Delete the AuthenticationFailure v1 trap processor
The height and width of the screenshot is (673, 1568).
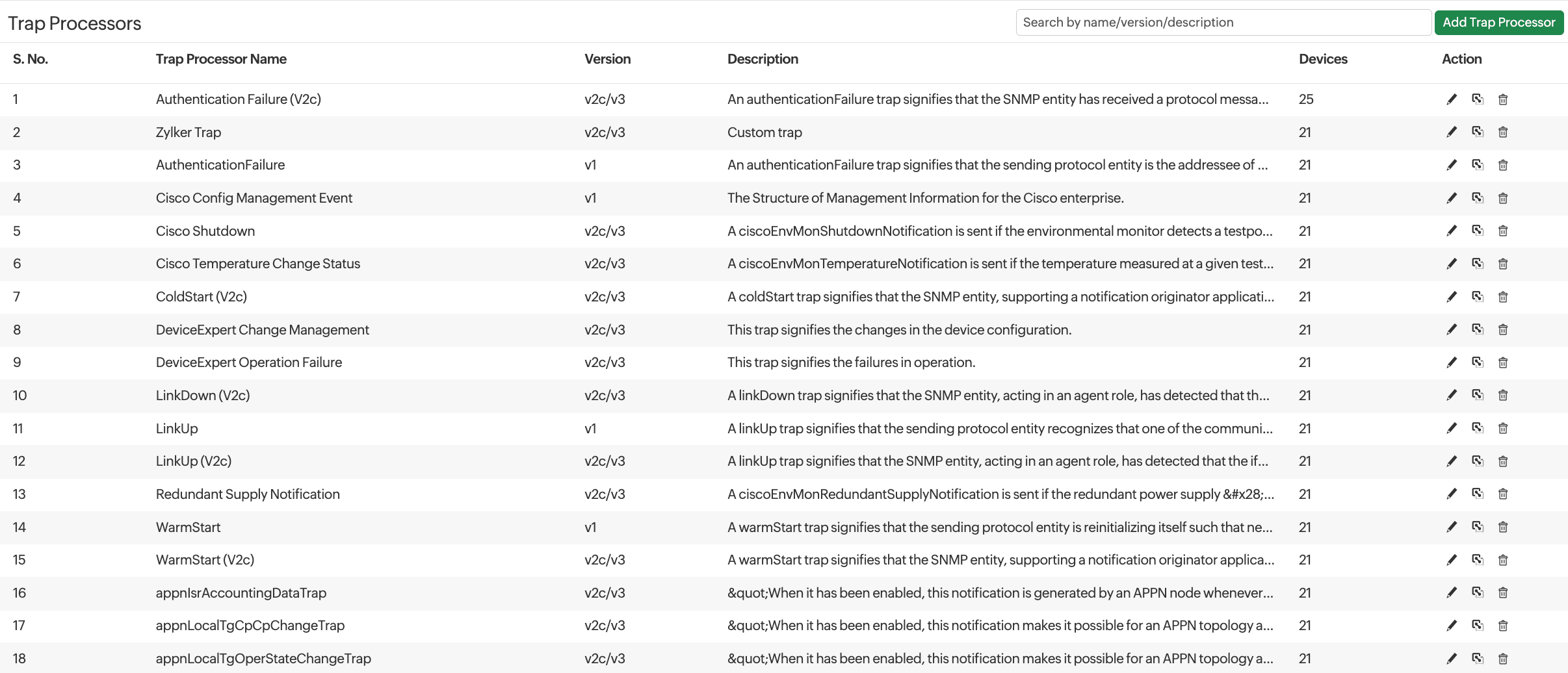point(1503,165)
